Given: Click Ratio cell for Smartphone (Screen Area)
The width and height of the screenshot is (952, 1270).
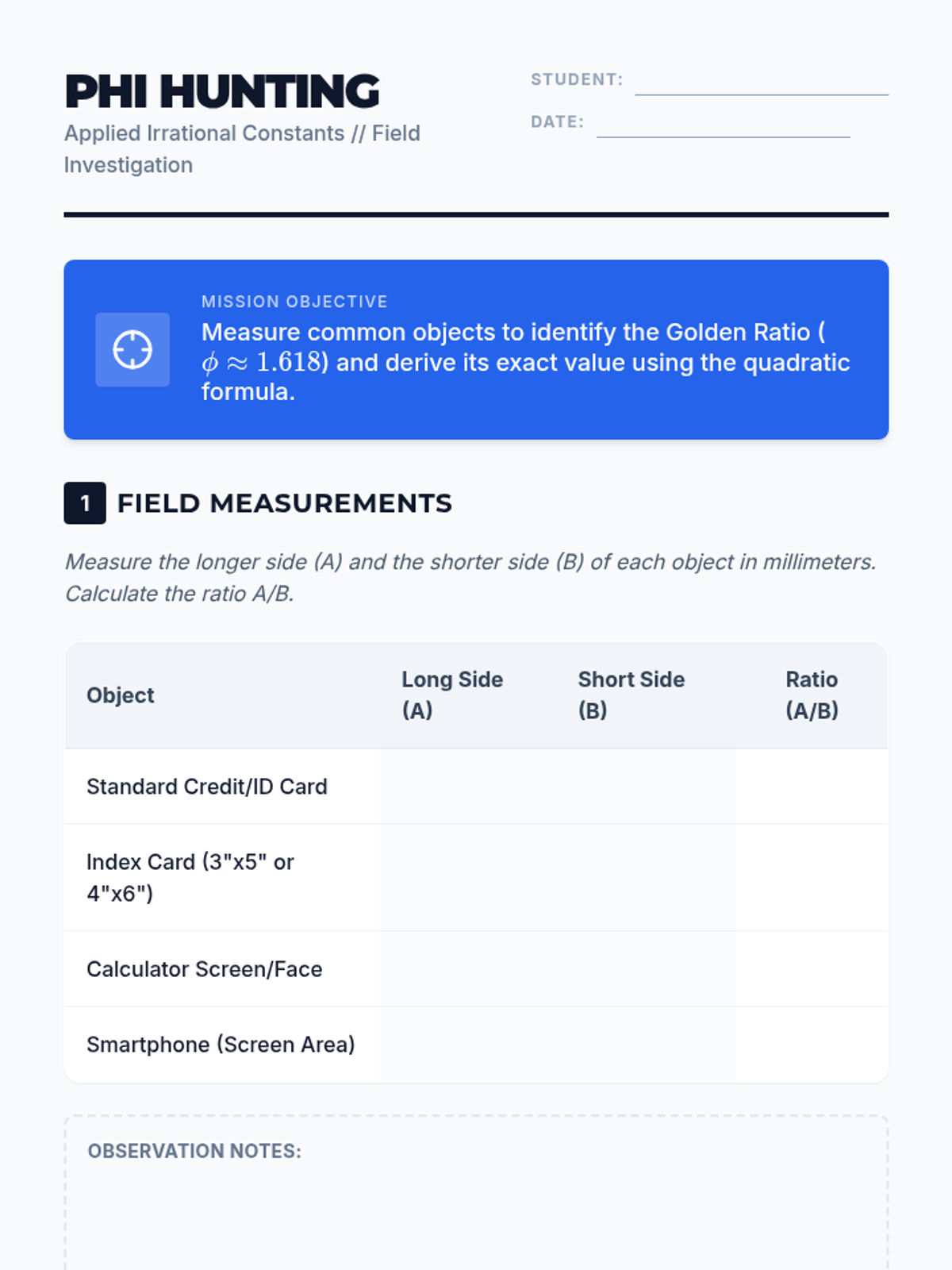Looking at the screenshot, I should [x=811, y=1045].
